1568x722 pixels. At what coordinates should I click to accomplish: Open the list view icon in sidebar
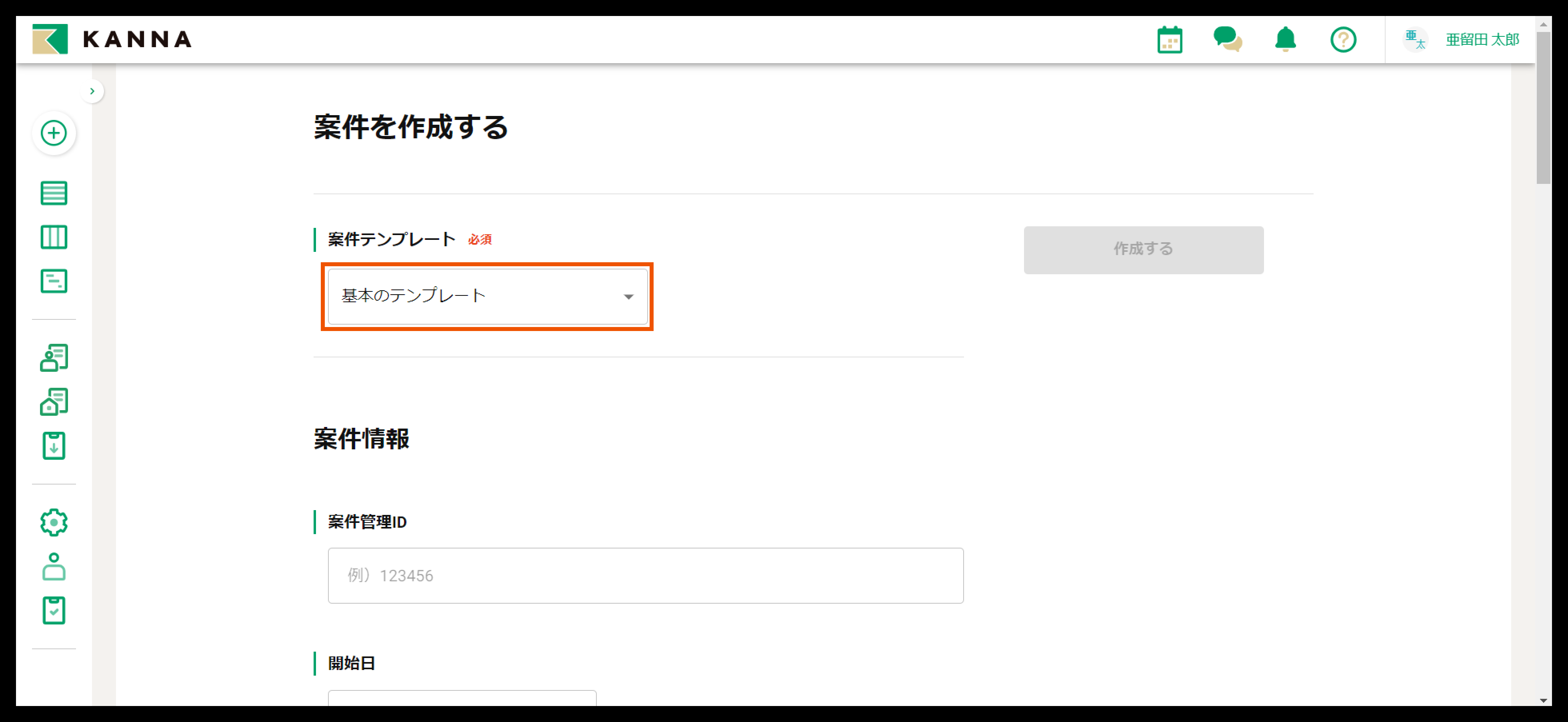54,193
